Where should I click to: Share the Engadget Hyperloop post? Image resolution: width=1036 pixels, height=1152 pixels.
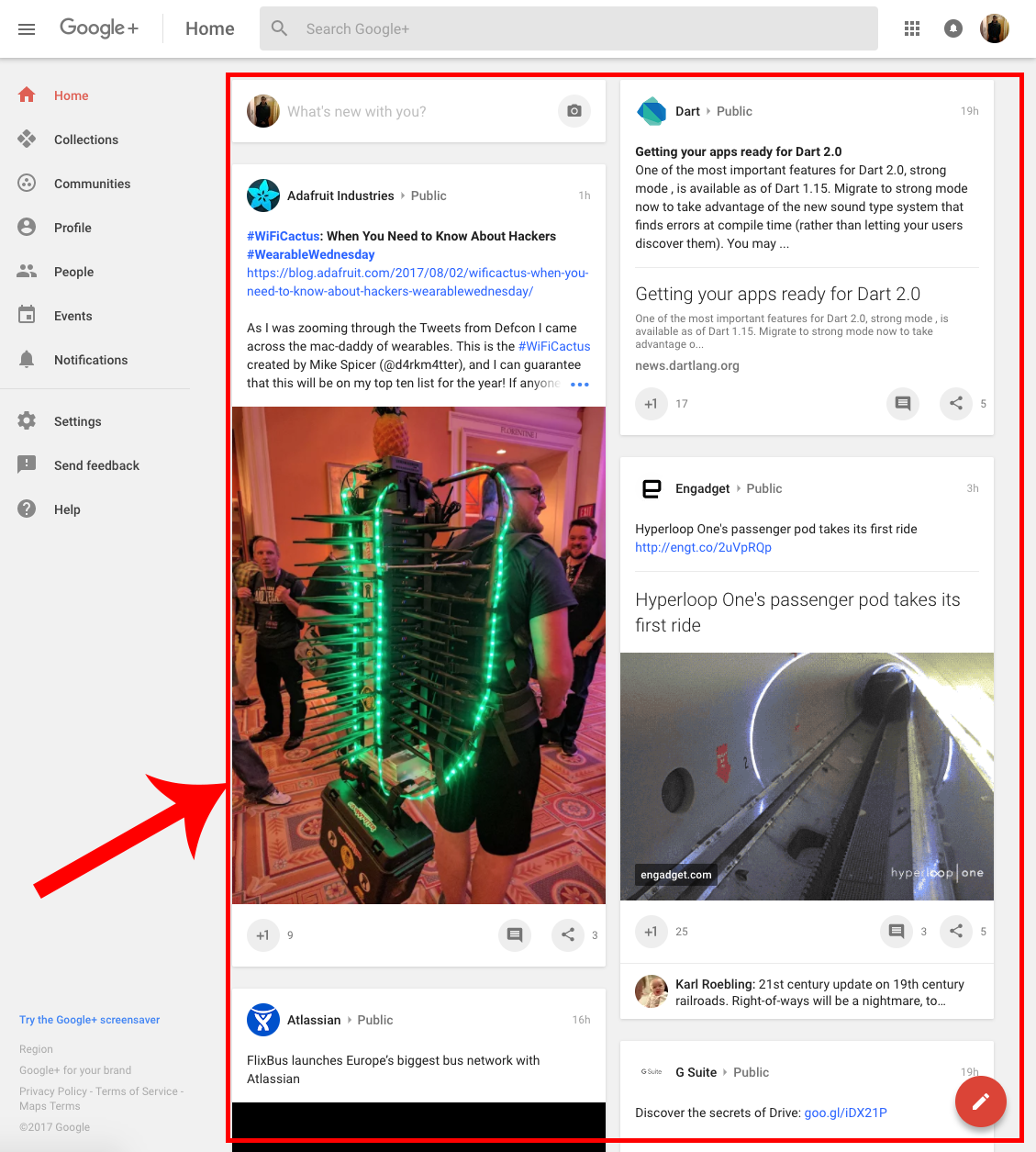pos(956,932)
